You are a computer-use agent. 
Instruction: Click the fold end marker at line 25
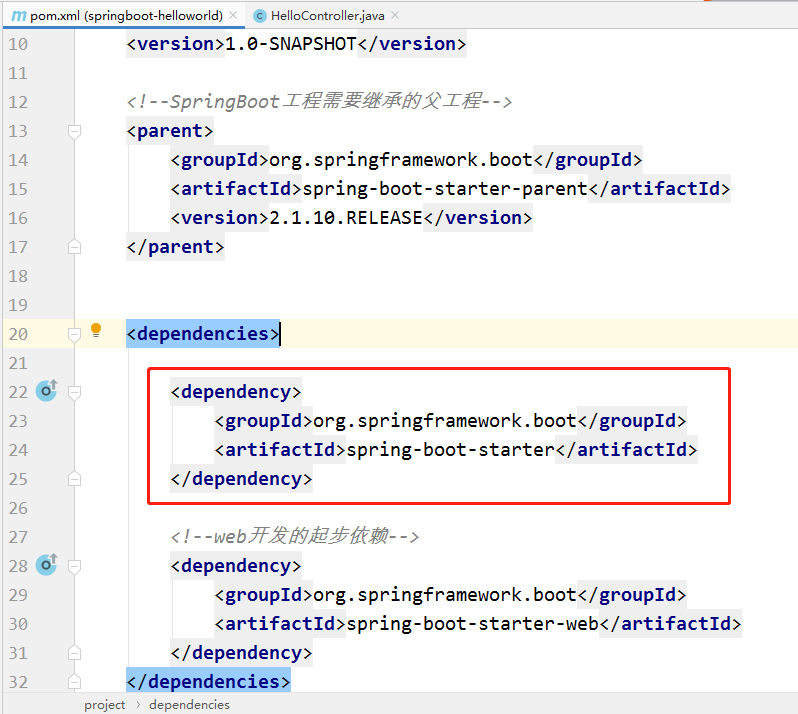pos(74,479)
